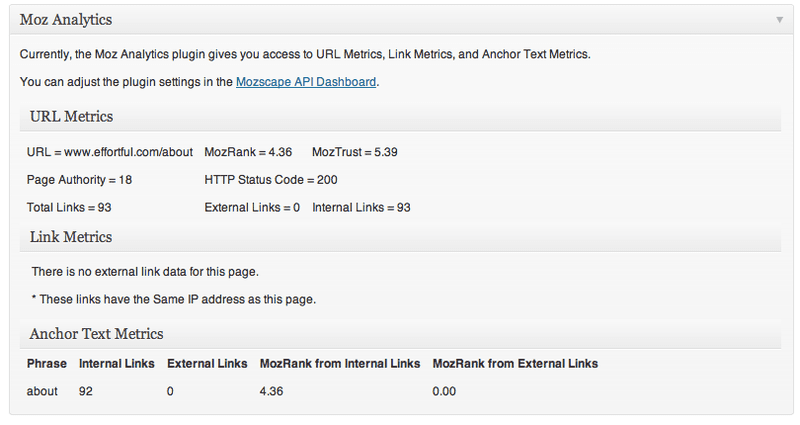Select the Link Metrics section header
Image resolution: width=800 pixels, height=425 pixels.
coord(71,237)
